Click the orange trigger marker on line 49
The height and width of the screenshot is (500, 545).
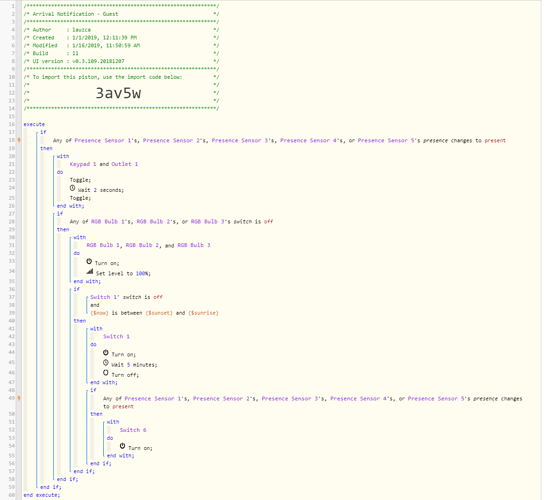19,399
